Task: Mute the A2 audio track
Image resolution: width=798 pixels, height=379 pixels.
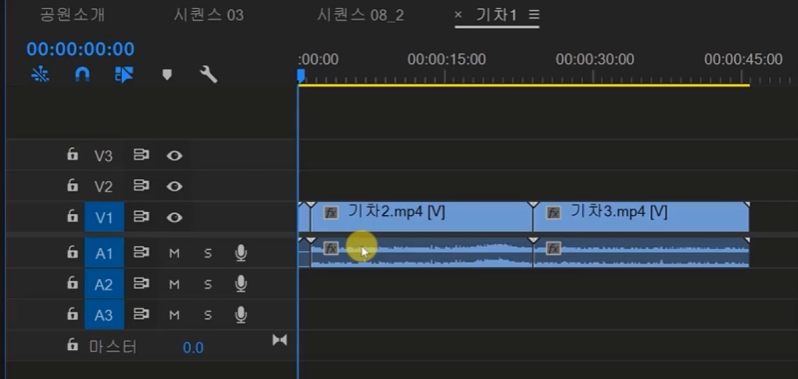Action: tap(174, 284)
